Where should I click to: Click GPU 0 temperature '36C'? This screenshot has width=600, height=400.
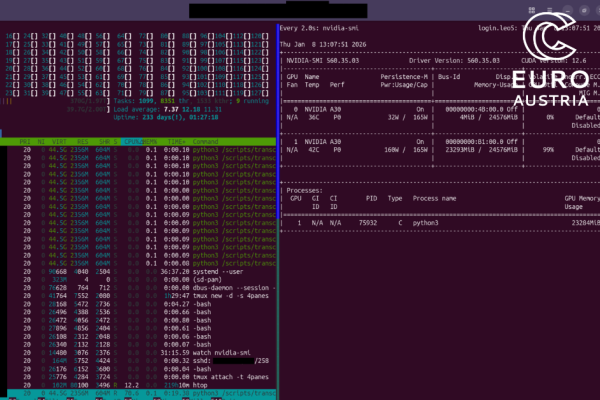(x=314, y=118)
